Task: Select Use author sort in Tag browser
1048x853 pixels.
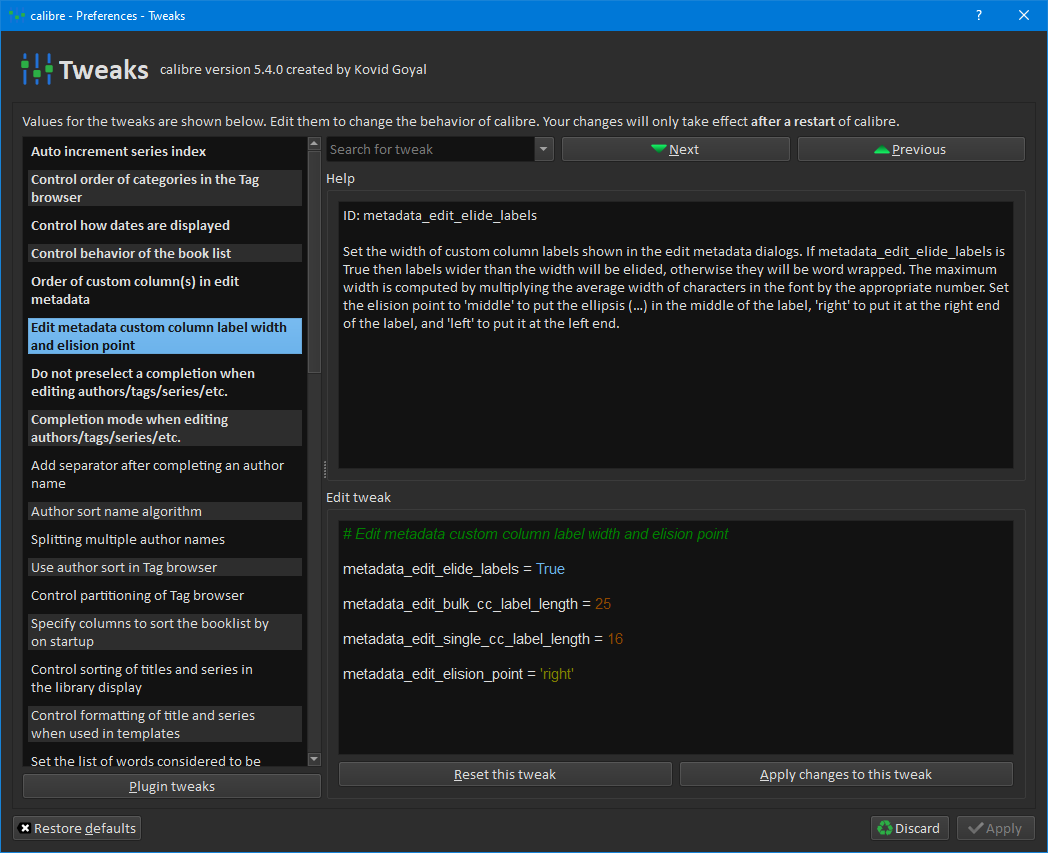Action: 165,568
